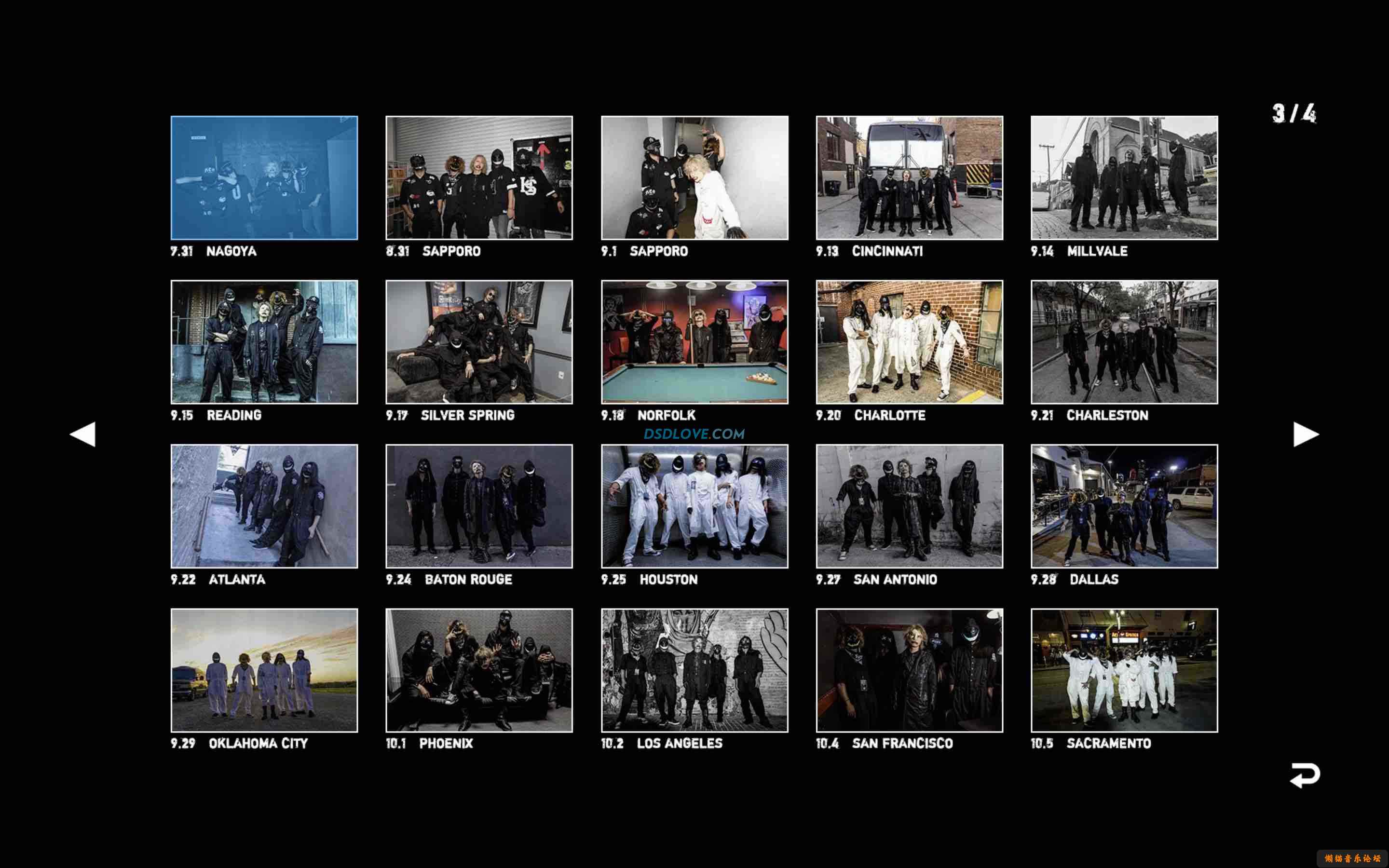View the Millvale black-and-white photo
The height and width of the screenshot is (868, 1389).
1124,178
